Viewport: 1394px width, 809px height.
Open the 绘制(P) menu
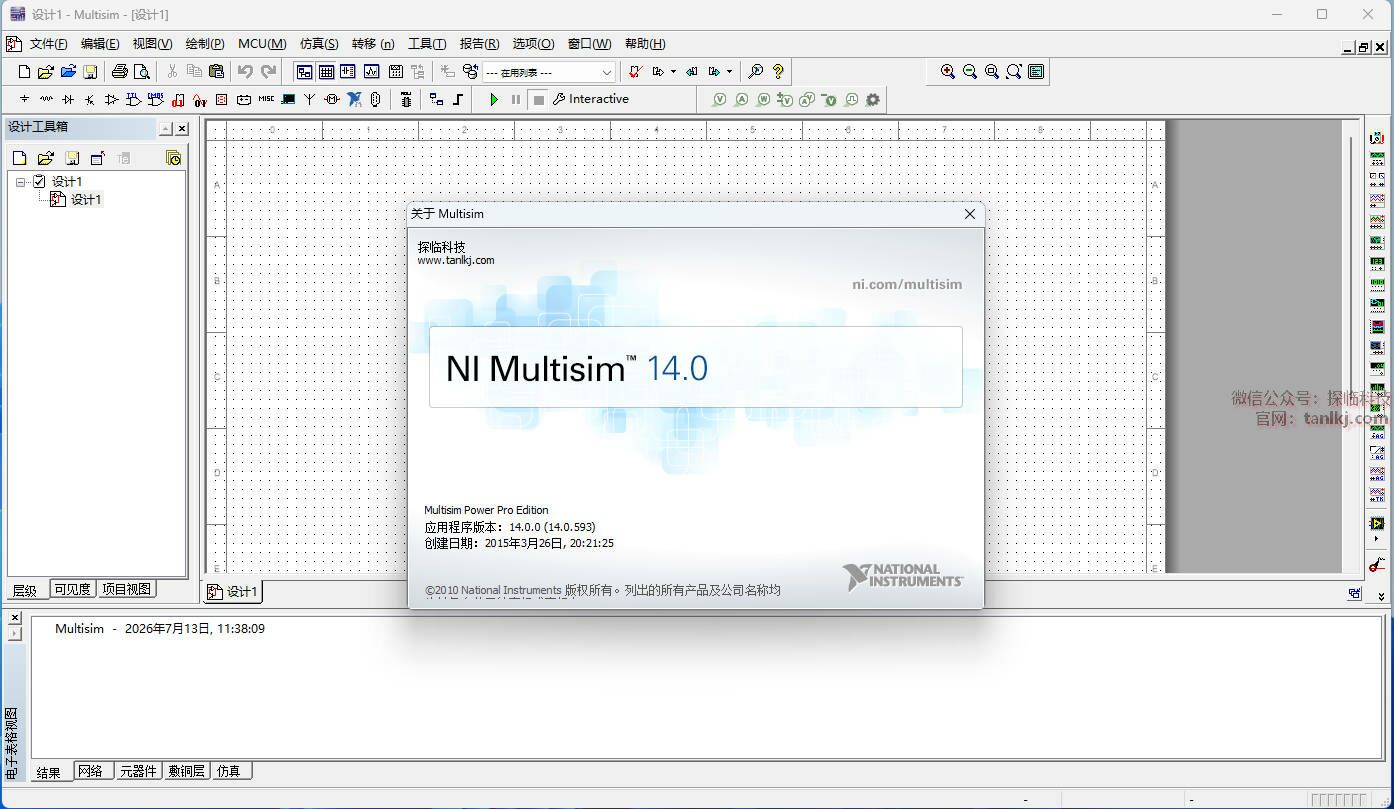[x=205, y=44]
